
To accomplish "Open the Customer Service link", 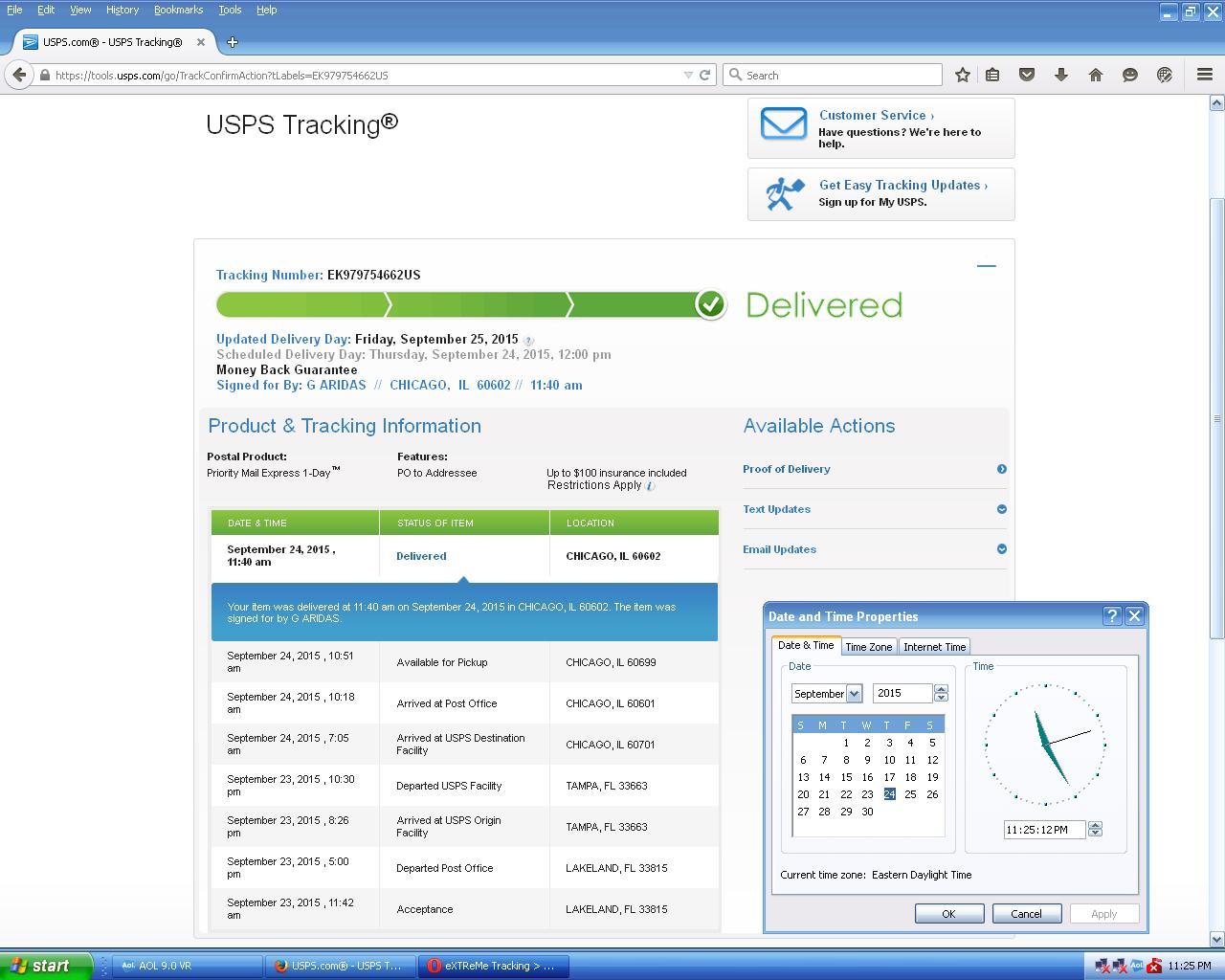I will (x=876, y=115).
